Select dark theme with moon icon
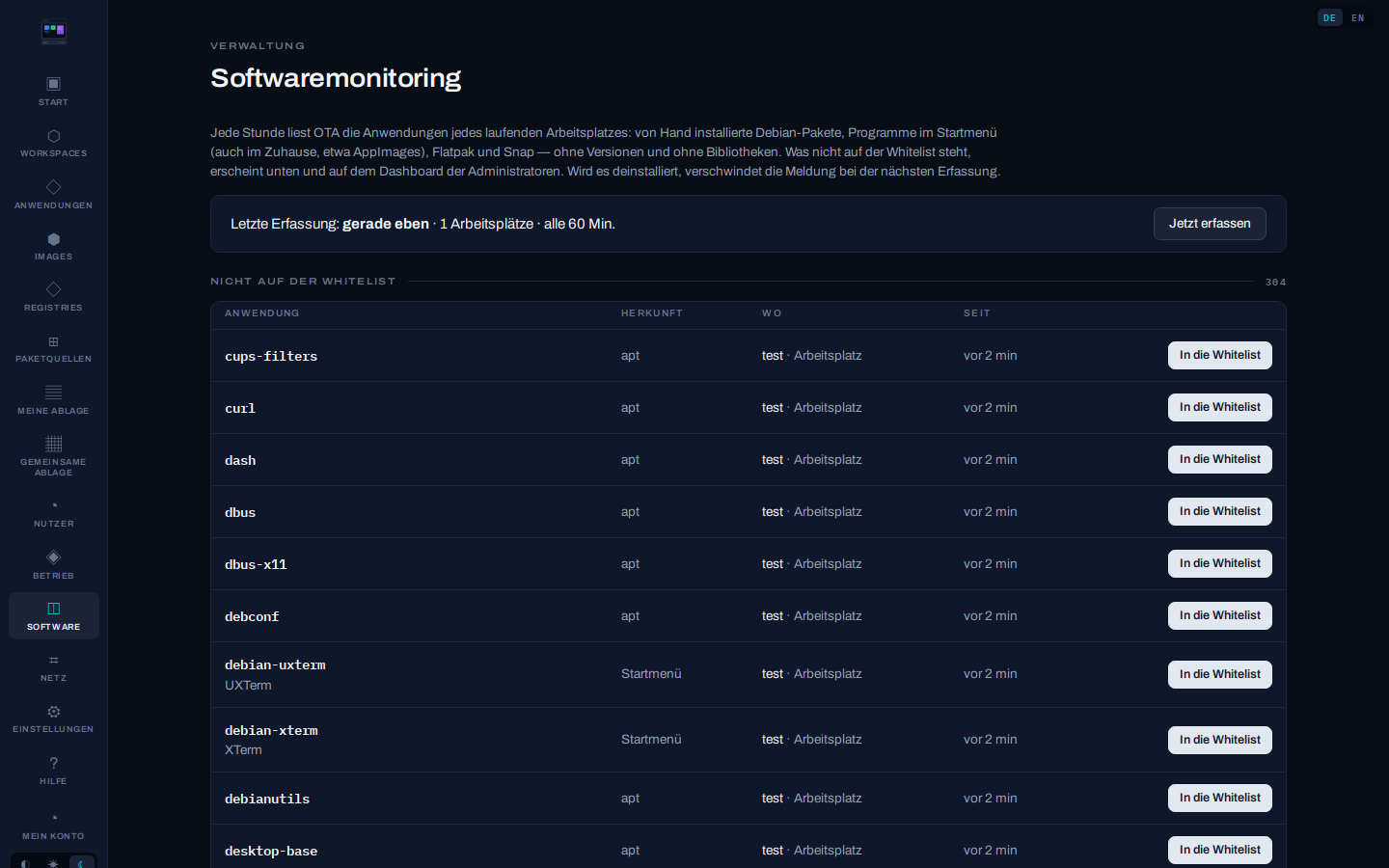The height and width of the screenshot is (868, 1389). point(82,863)
